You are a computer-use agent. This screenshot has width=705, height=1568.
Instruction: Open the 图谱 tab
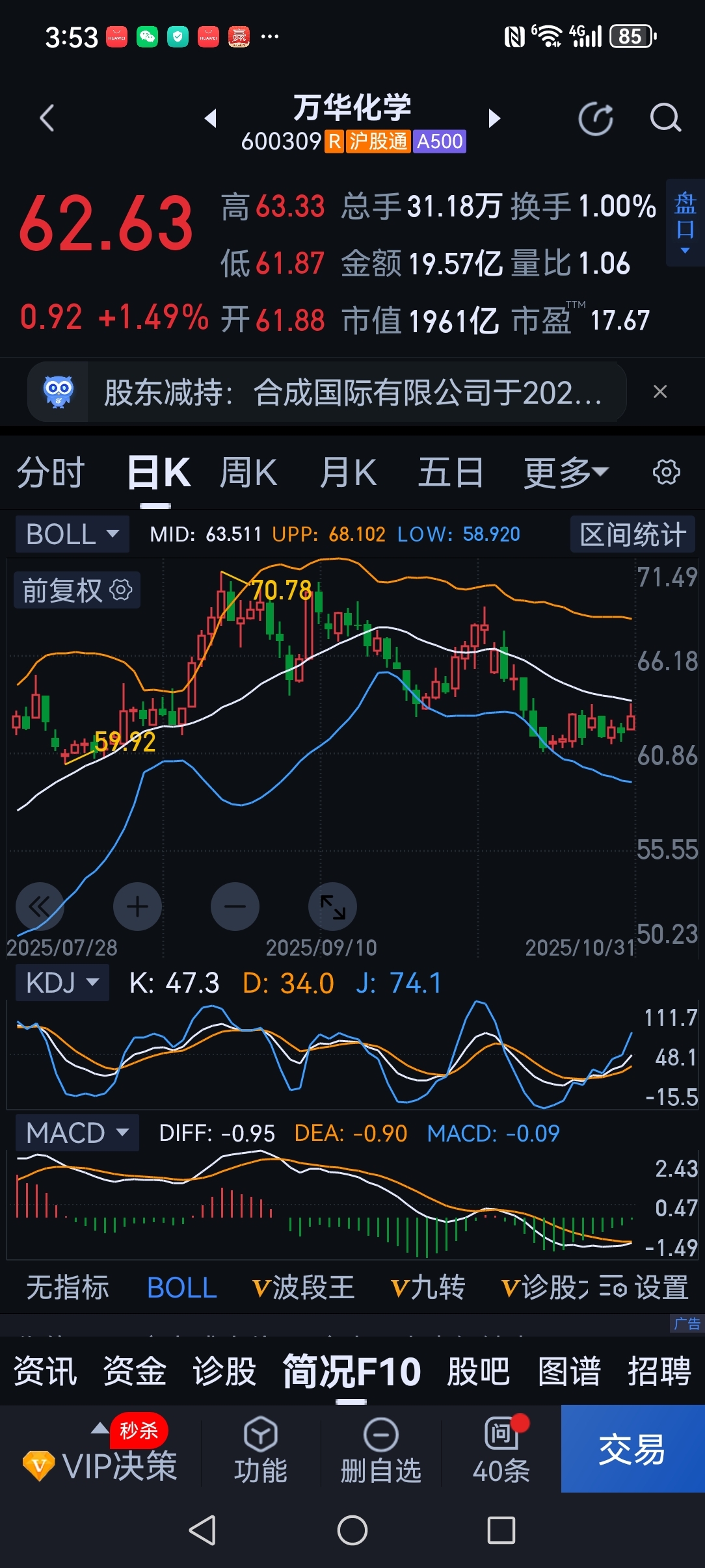point(569,1372)
